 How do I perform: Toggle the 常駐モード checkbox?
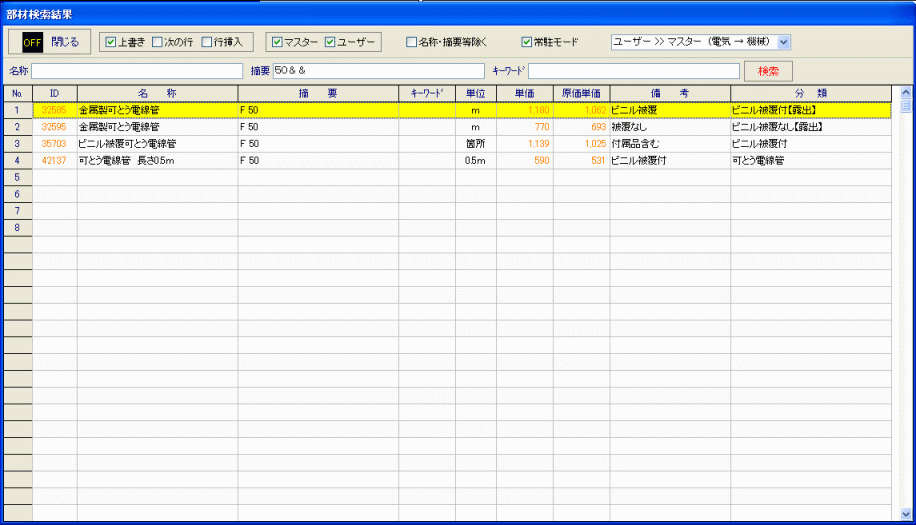526,42
